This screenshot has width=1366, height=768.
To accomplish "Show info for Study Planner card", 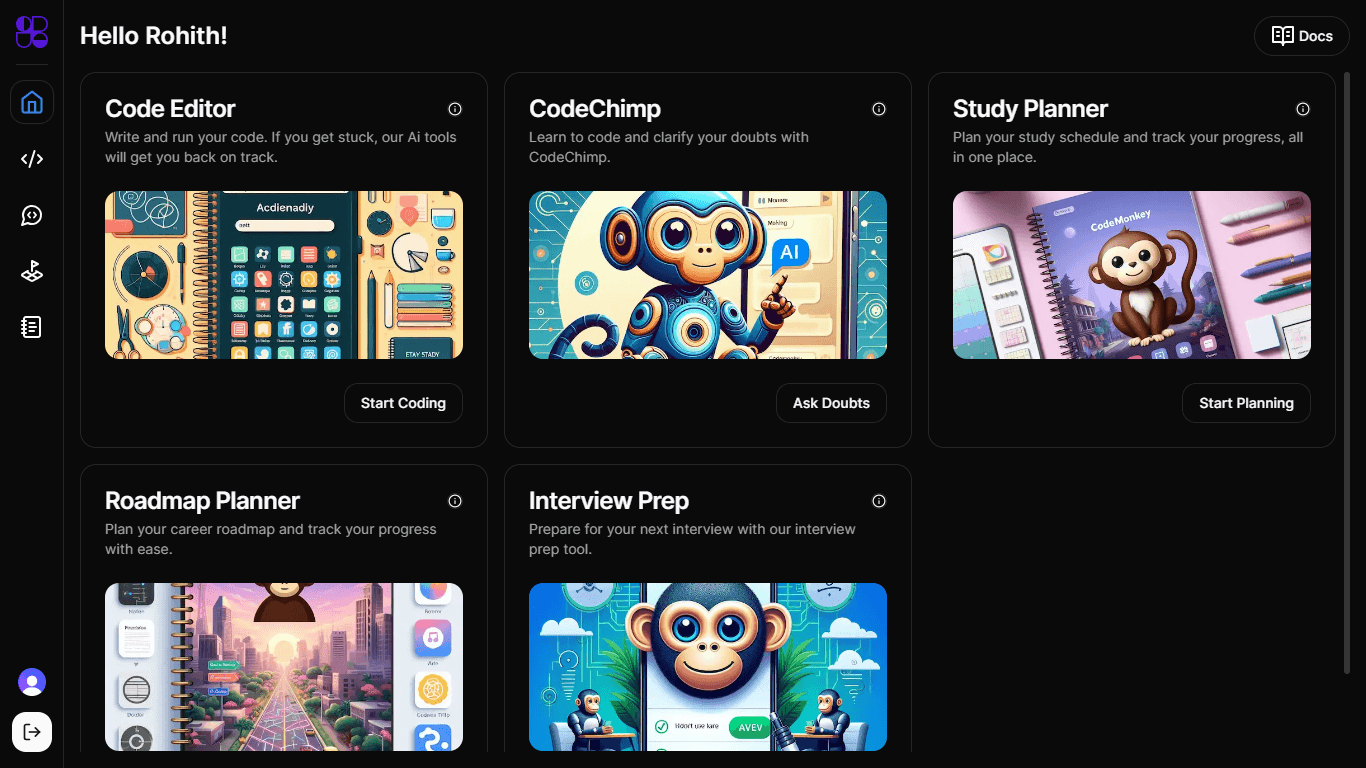I will (1303, 109).
